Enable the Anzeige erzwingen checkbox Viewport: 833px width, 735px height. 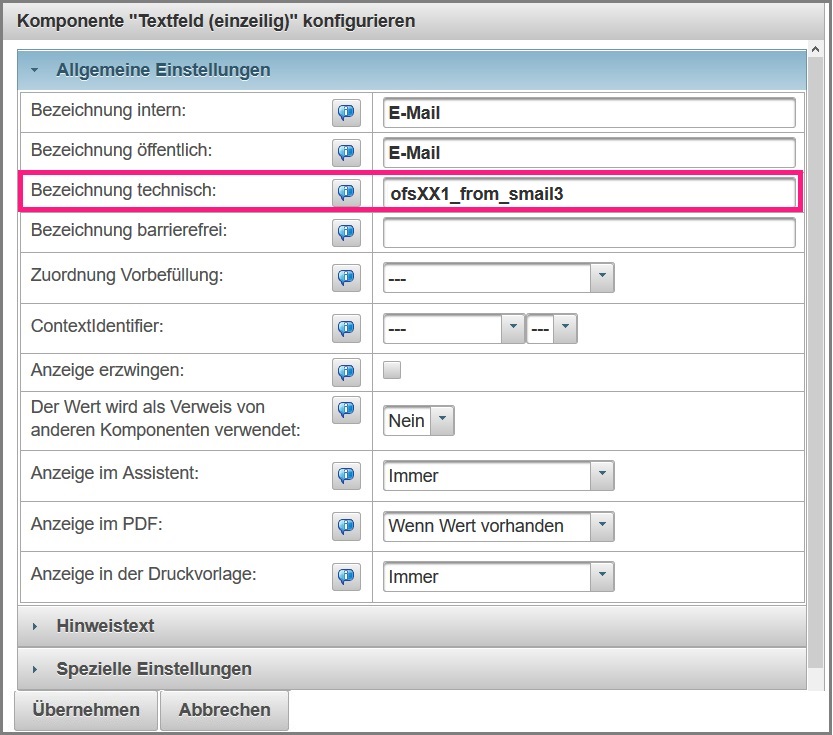(x=393, y=370)
